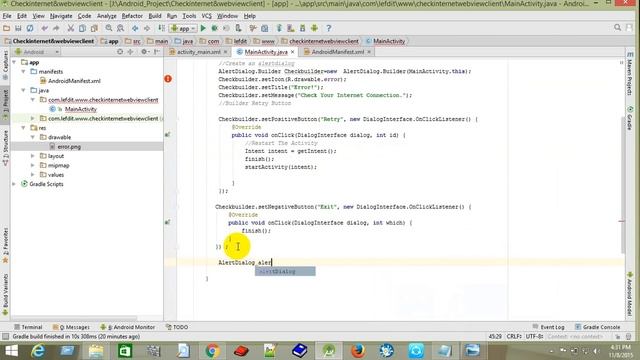Viewport: 640px width, 360px height.
Task: Collapse the app tree node
Action: (15, 62)
